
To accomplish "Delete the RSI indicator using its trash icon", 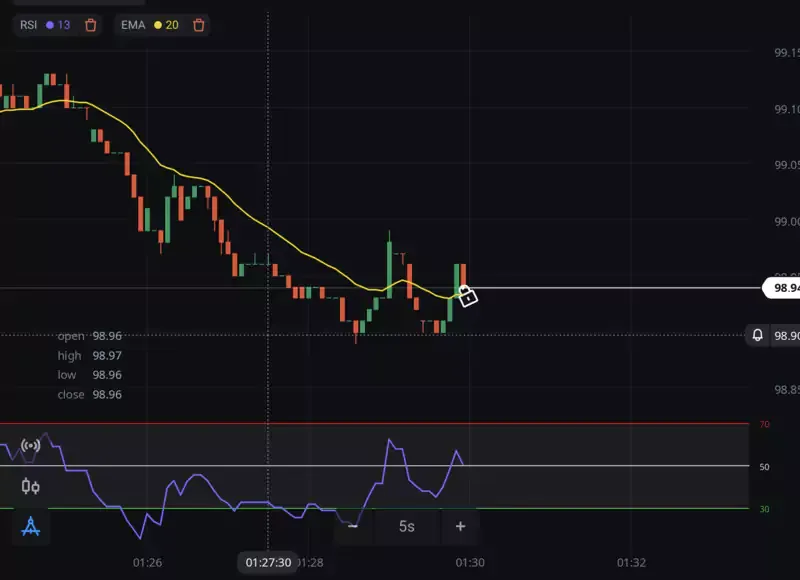I will pyautogui.click(x=90, y=25).
